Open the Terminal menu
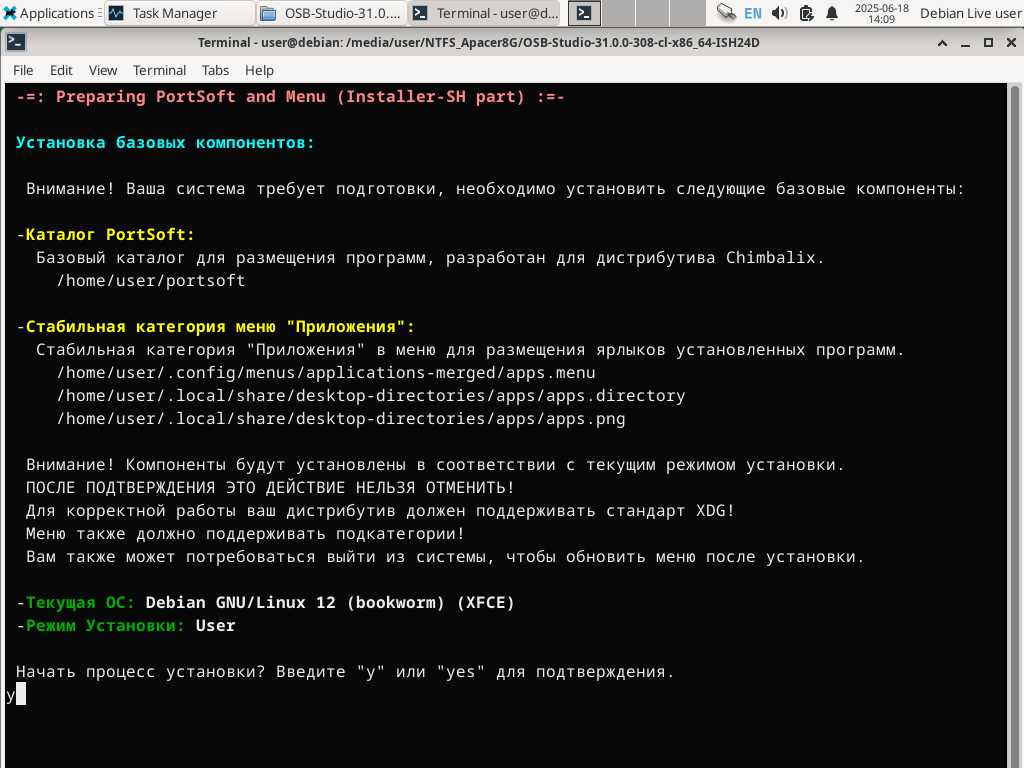Screen dimensions: 1024x768 click(x=159, y=70)
